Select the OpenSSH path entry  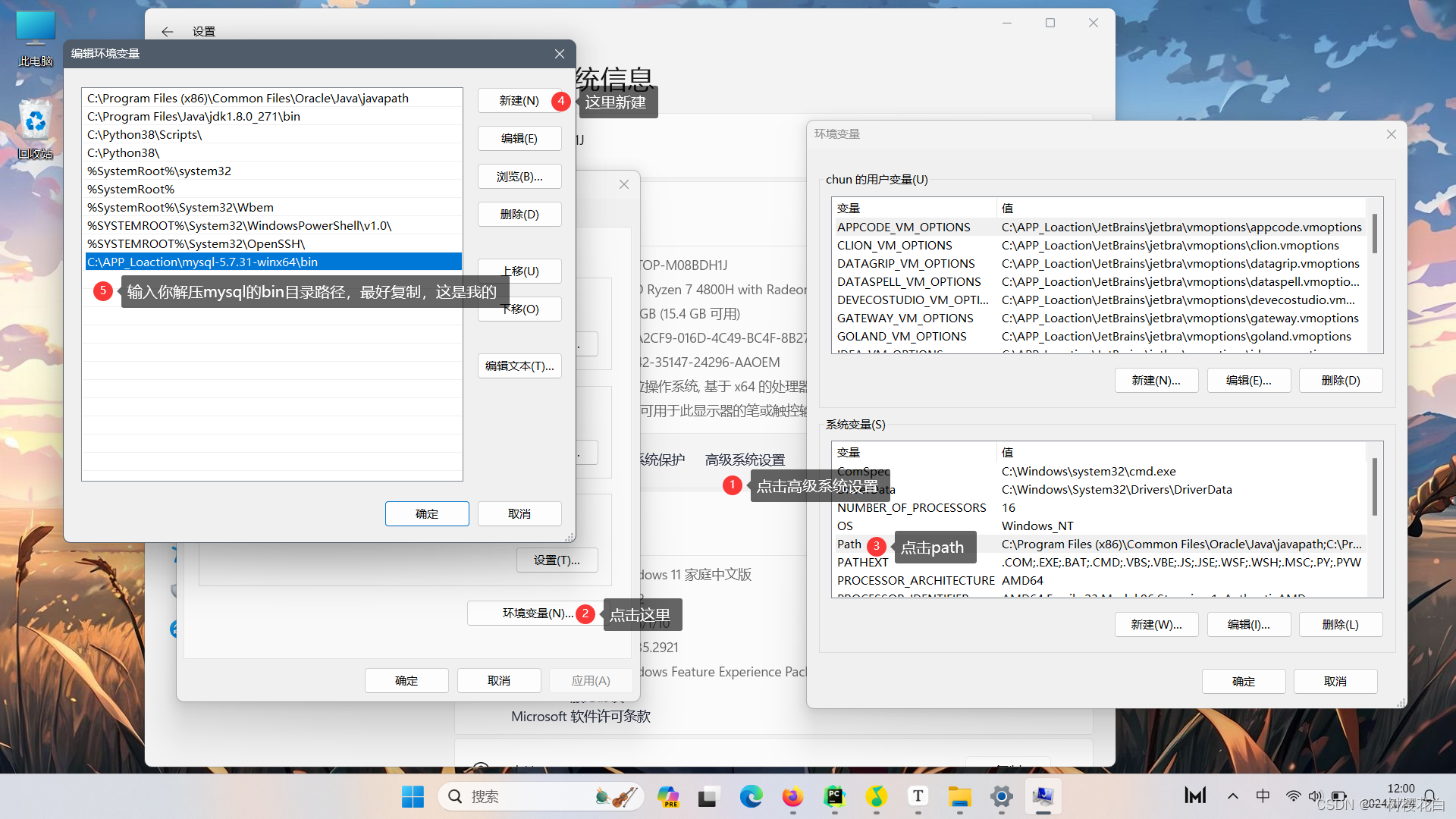[273, 243]
